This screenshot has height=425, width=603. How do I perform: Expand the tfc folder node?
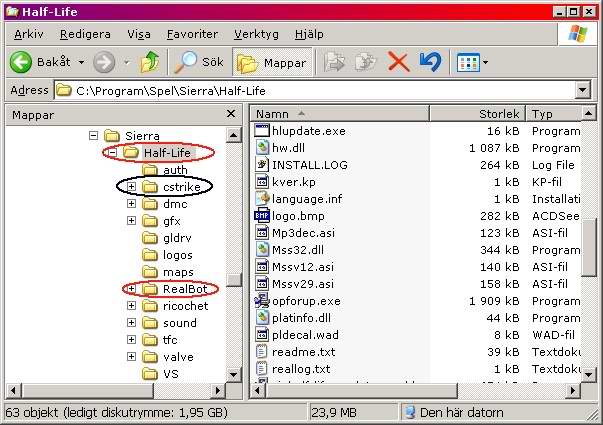132,340
